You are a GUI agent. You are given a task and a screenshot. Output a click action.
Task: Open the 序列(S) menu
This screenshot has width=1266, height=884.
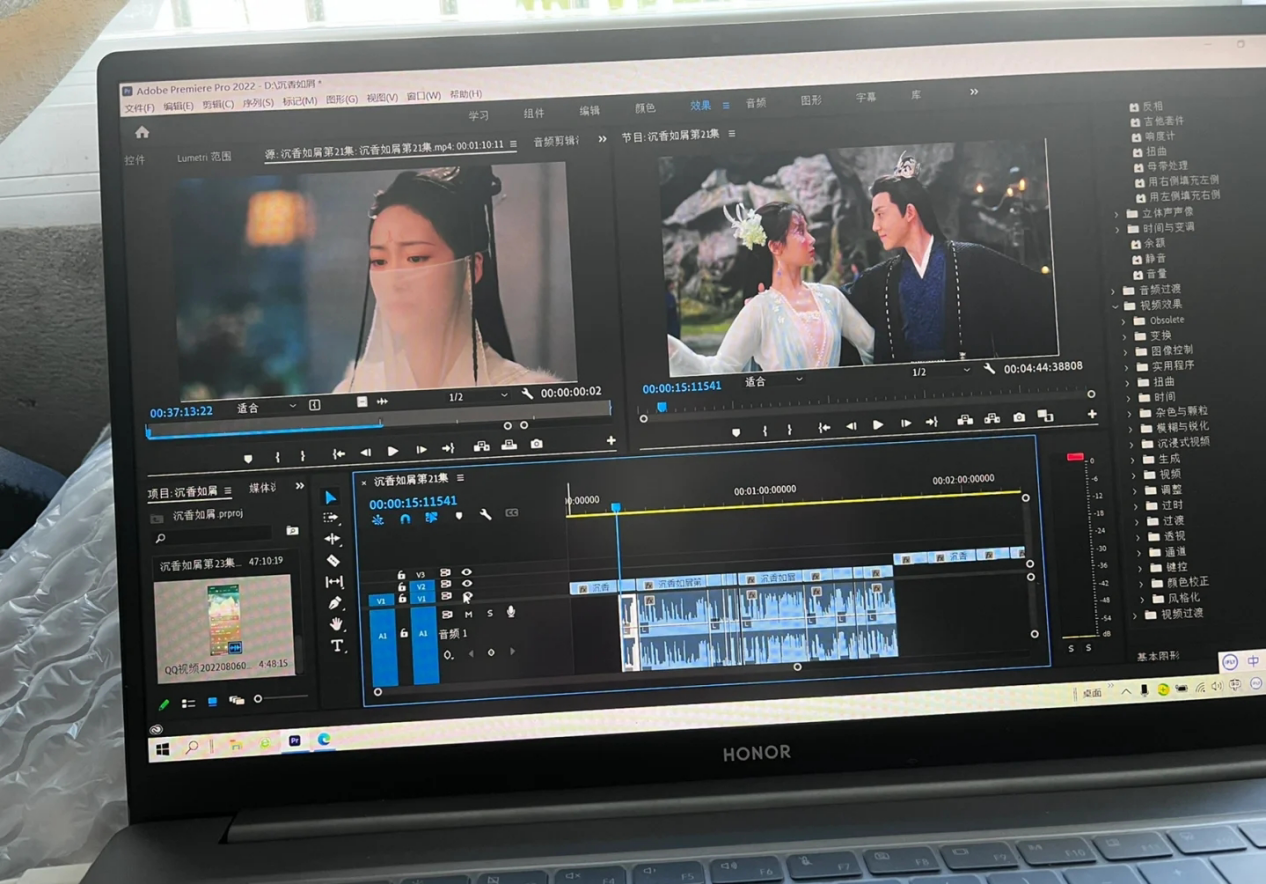(x=258, y=103)
